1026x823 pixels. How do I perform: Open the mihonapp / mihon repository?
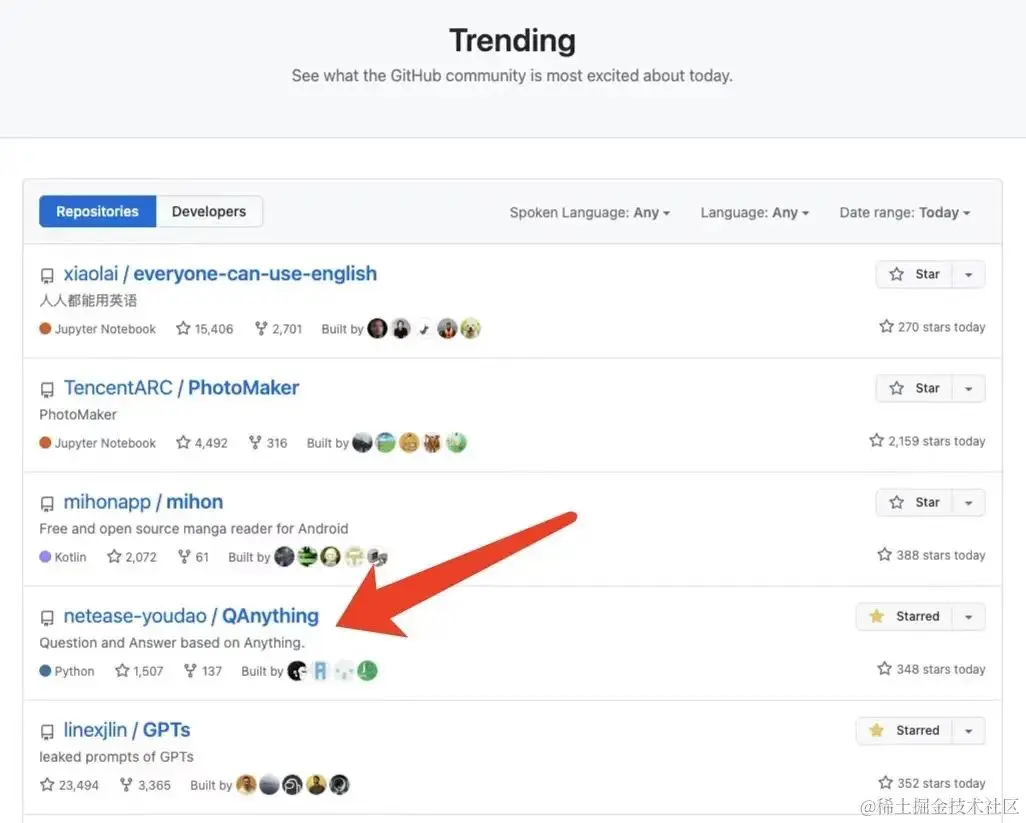click(x=143, y=502)
